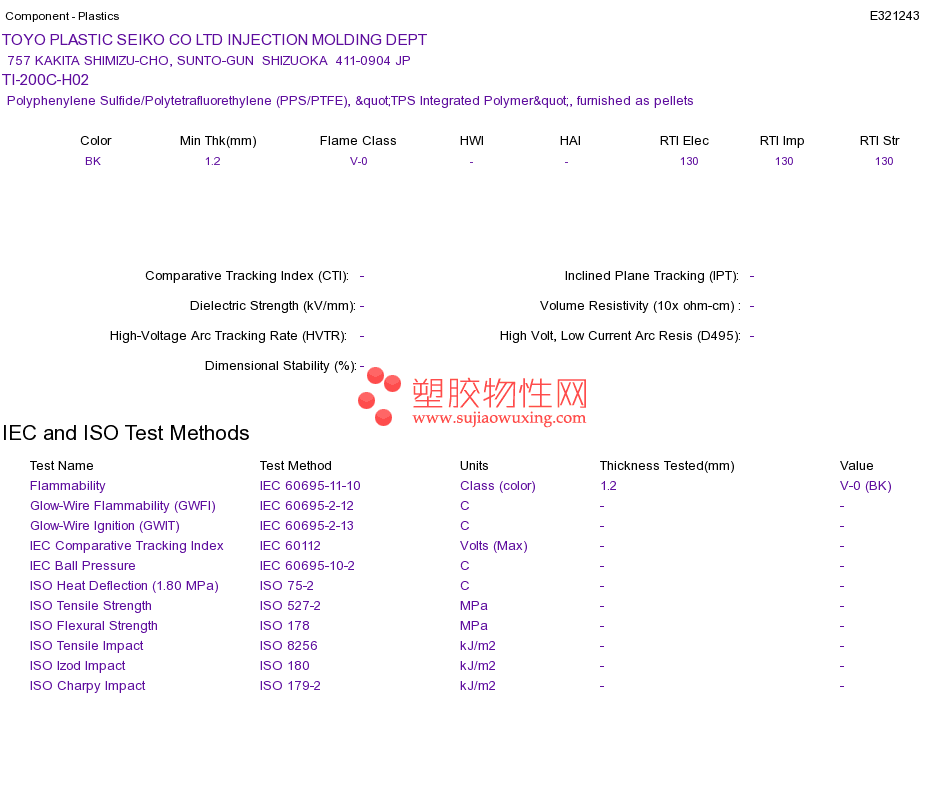Click the RTI Str column header
The width and height of the screenshot is (950, 800).
(879, 141)
